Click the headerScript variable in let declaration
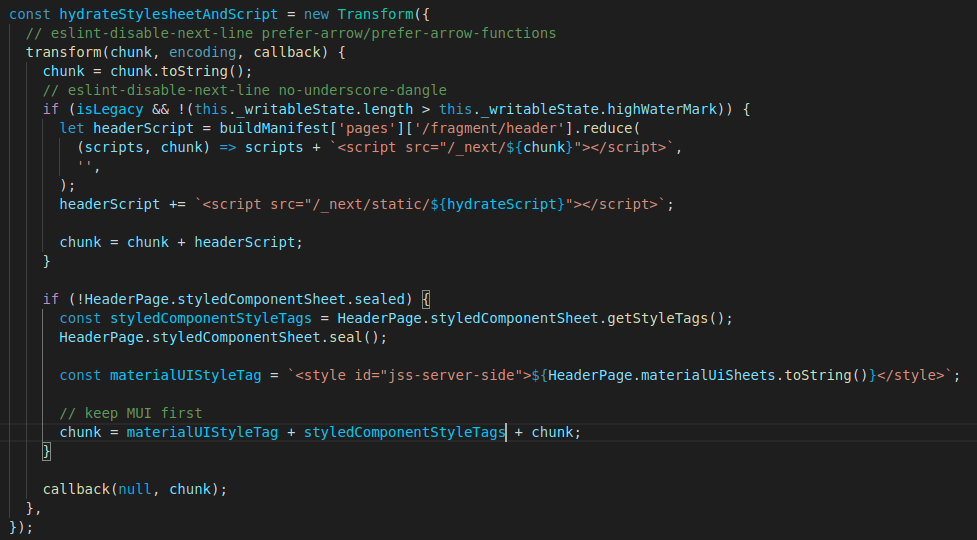The height and width of the screenshot is (540, 977). pos(143,128)
